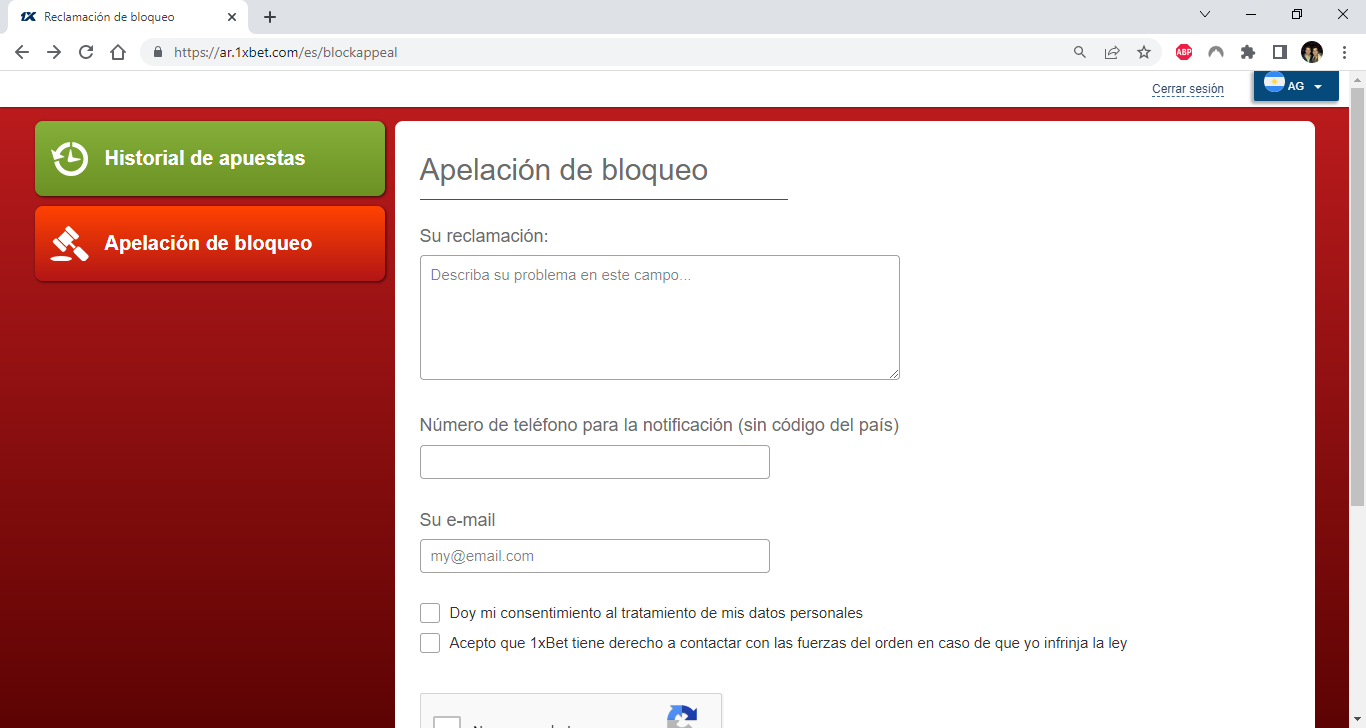
Task: View site info via the lock icon
Action: pos(157,52)
